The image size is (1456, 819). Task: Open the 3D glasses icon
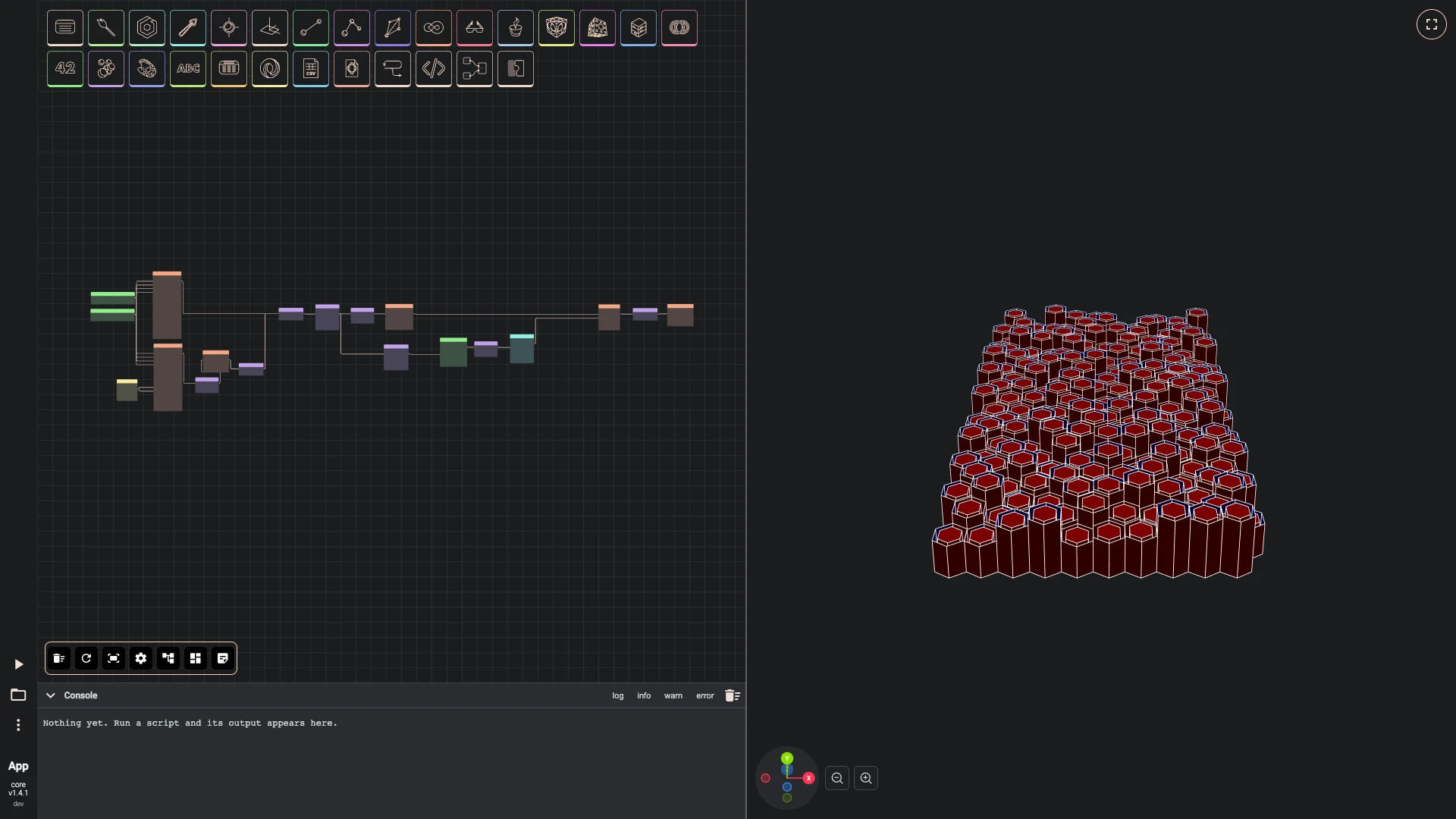pyautogui.click(x=475, y=28)
